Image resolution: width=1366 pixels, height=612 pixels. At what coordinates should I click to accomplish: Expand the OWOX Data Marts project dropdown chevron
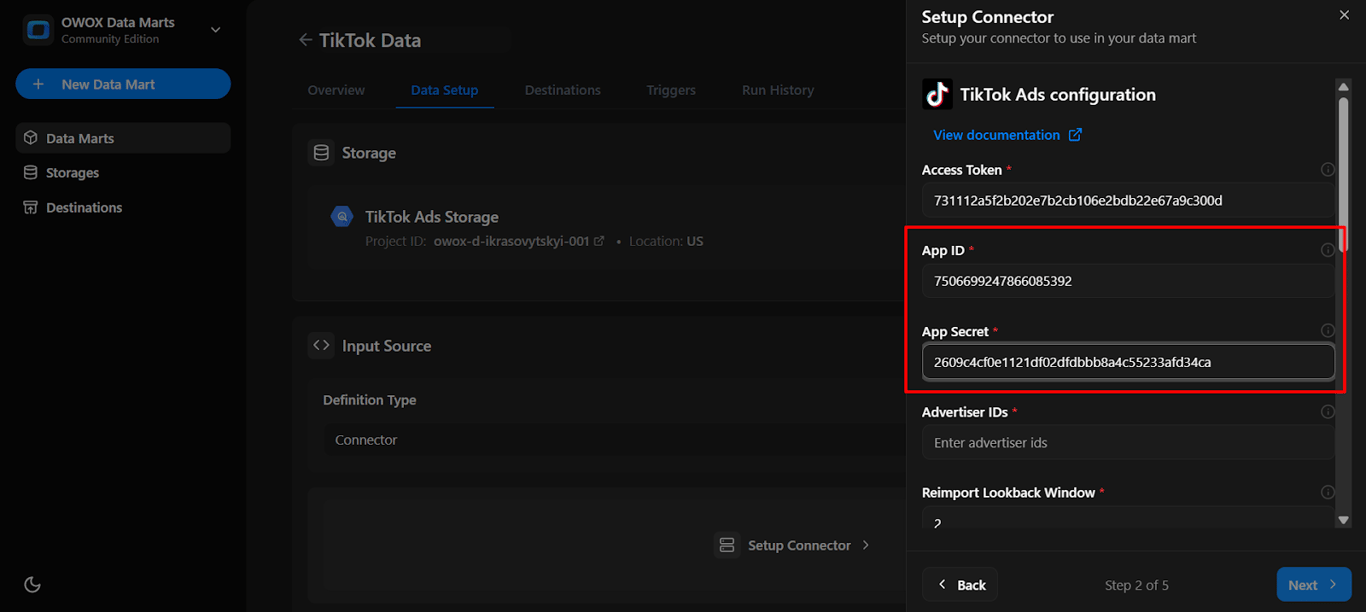point(215,30)
